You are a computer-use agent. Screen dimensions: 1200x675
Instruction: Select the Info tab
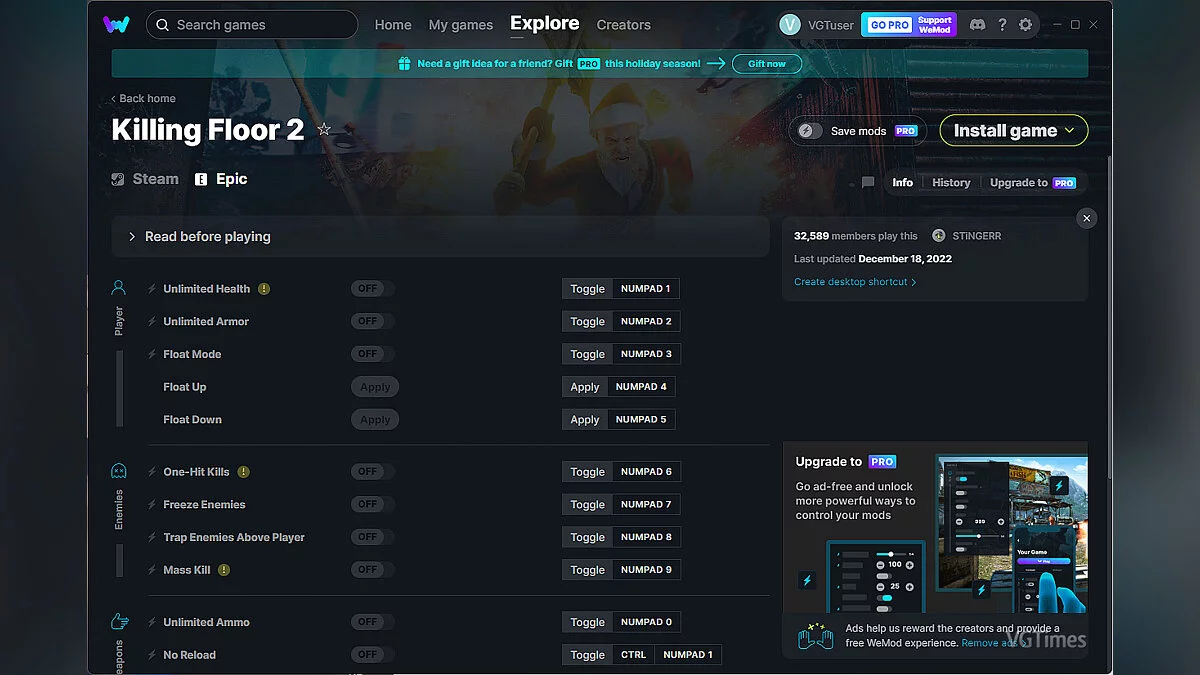[x=903, y=183]
